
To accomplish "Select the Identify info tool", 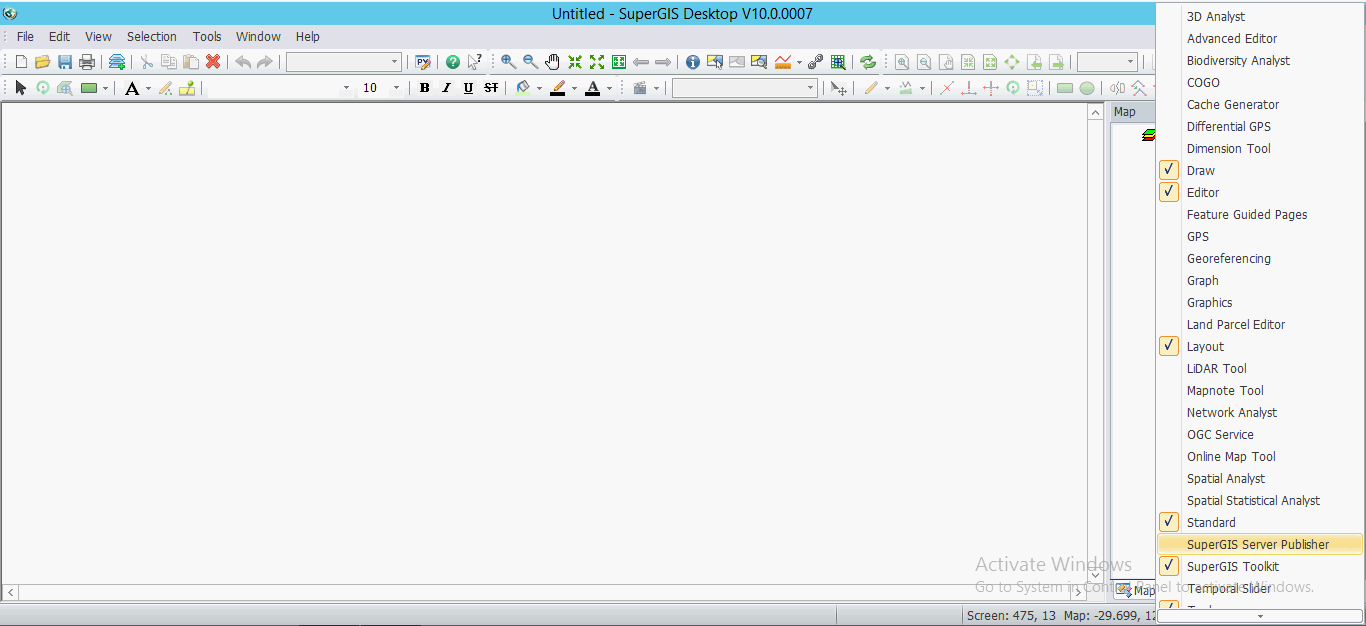I will point(693,62).
